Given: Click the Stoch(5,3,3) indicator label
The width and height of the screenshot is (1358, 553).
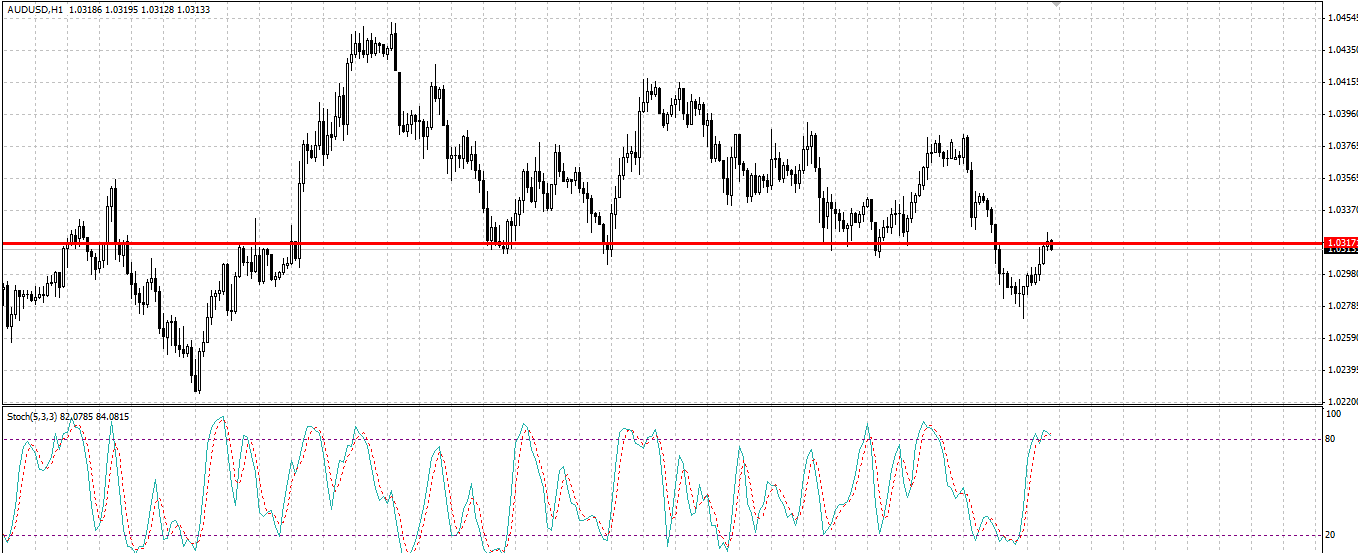Looking at the screenshot, I should (x=31, y=416).
